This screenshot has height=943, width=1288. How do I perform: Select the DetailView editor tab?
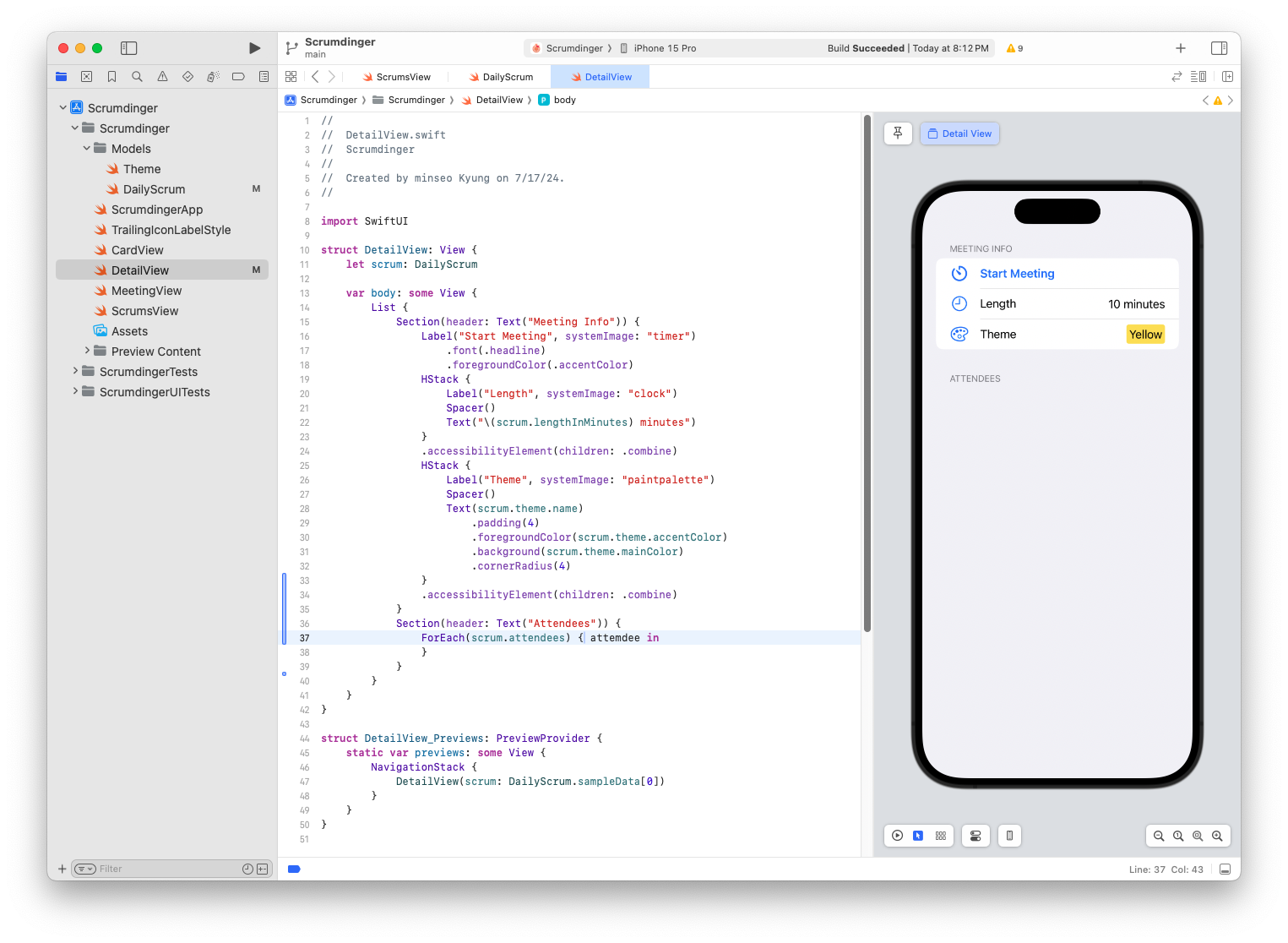pos(601,77)
